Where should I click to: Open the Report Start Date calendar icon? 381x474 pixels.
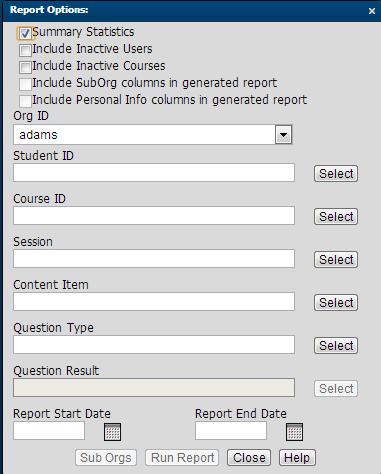[112, 432]
